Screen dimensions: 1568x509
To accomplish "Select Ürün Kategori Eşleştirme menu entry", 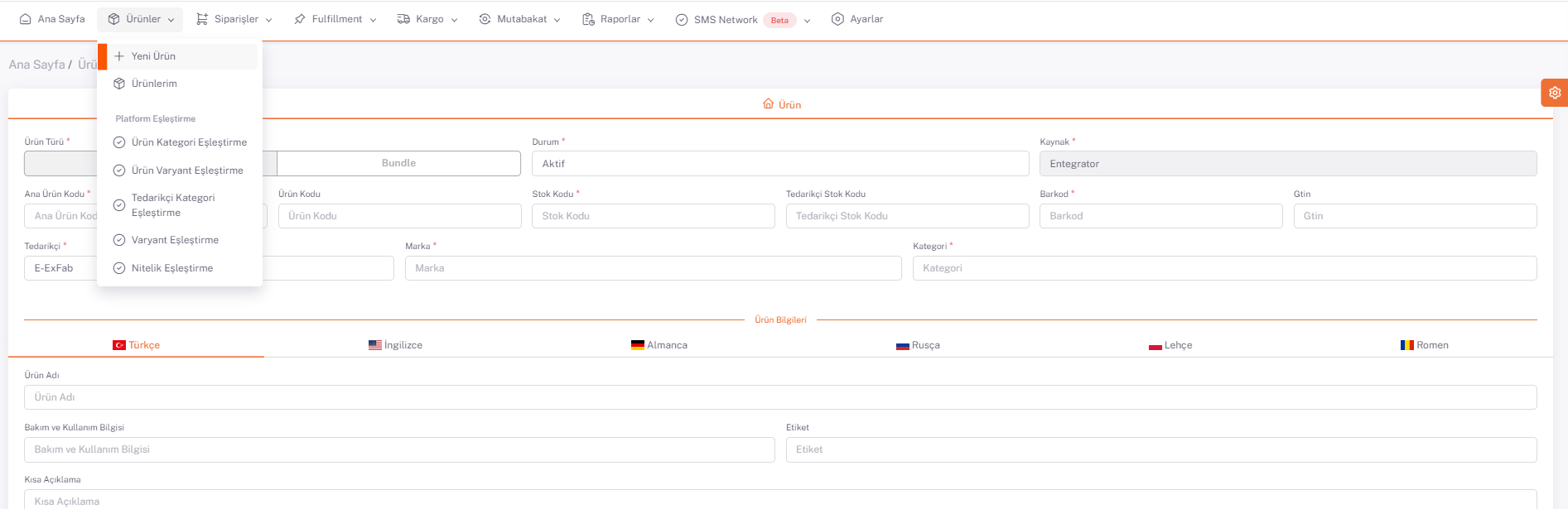I will click(x=189, y=142).
